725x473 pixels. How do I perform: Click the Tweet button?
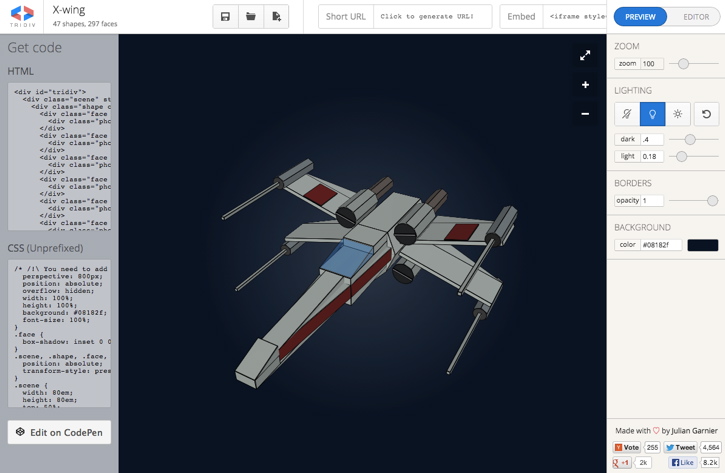tap(681, 448)
